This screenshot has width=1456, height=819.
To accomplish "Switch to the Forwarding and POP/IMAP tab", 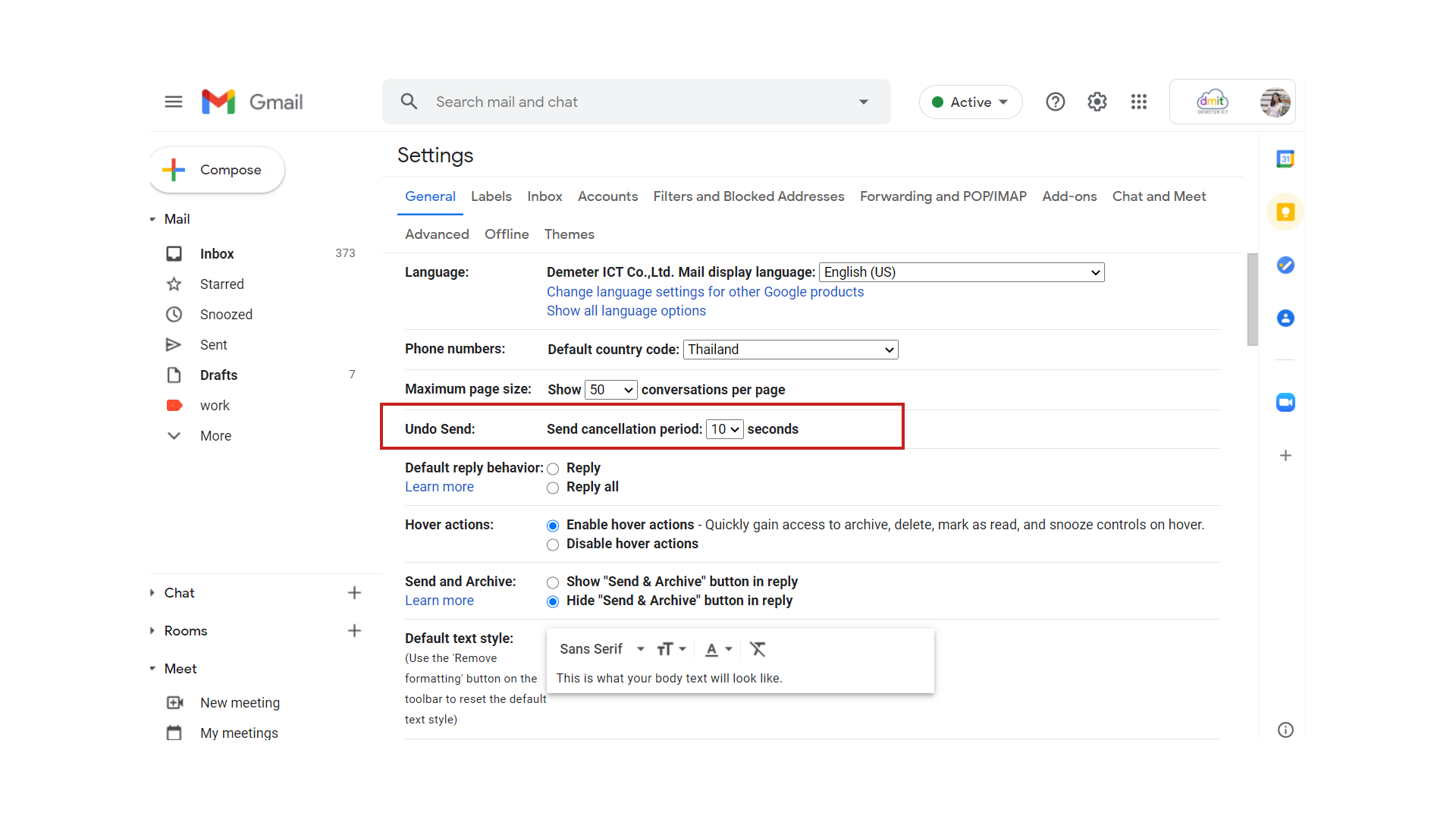I will click(x=943, y=196).
